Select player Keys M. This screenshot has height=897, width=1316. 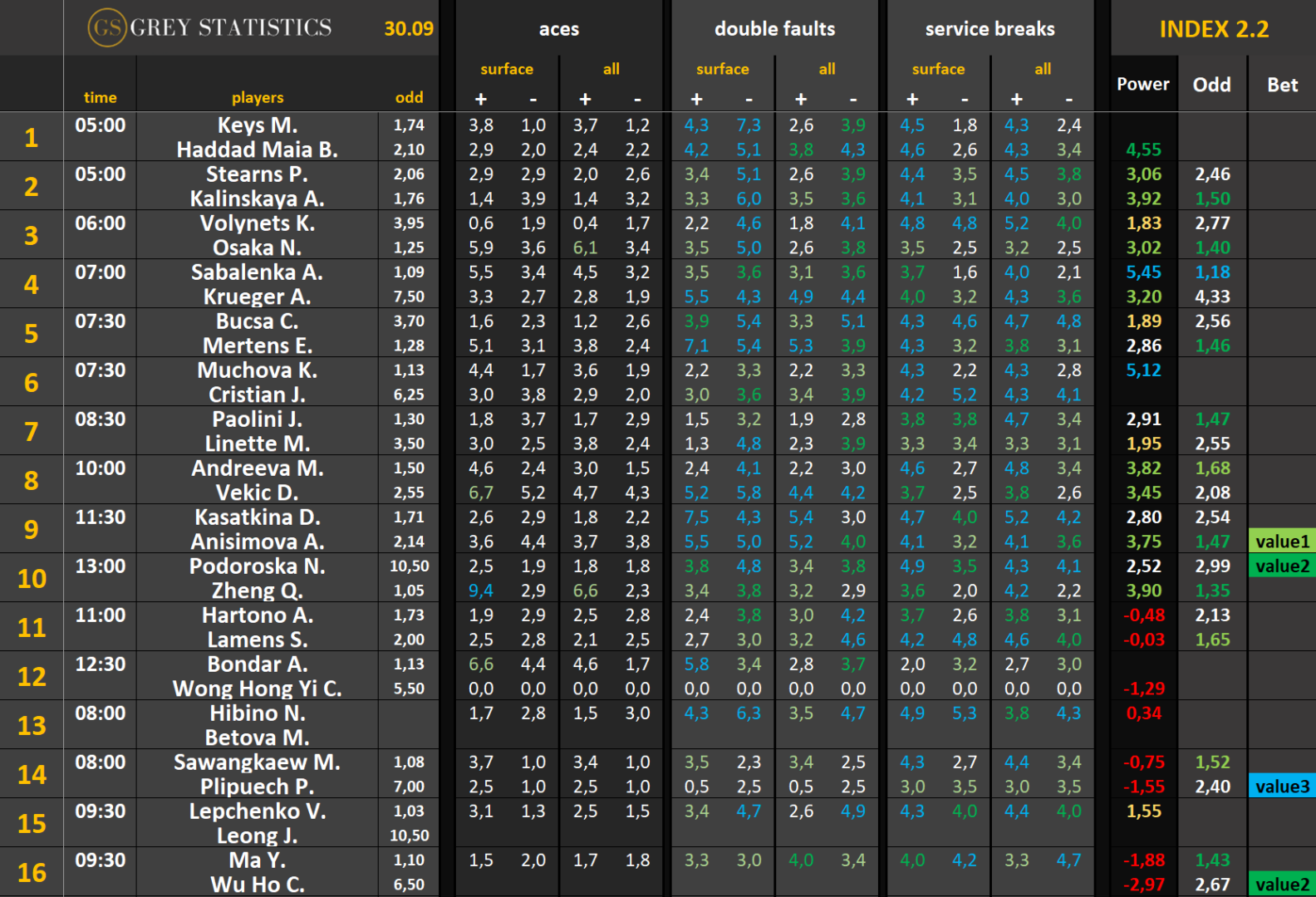coord(258,125)
